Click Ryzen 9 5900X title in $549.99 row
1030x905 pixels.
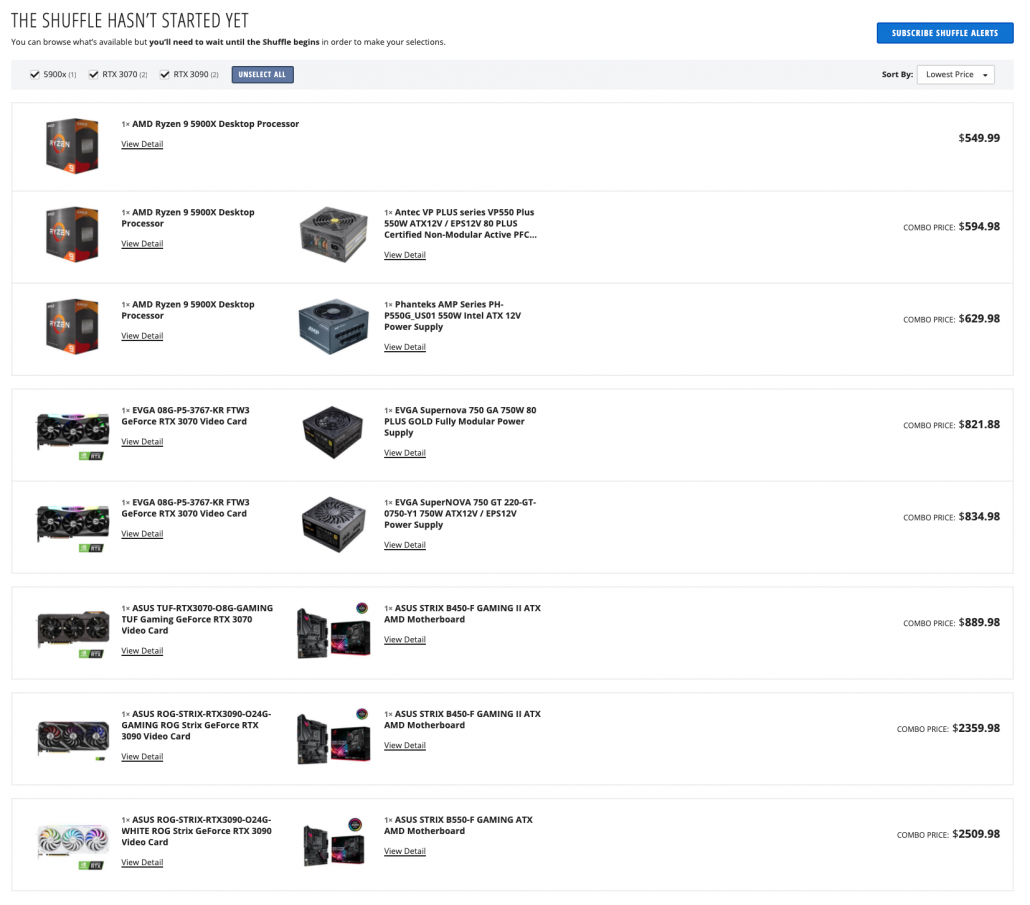tap(215, 123)
